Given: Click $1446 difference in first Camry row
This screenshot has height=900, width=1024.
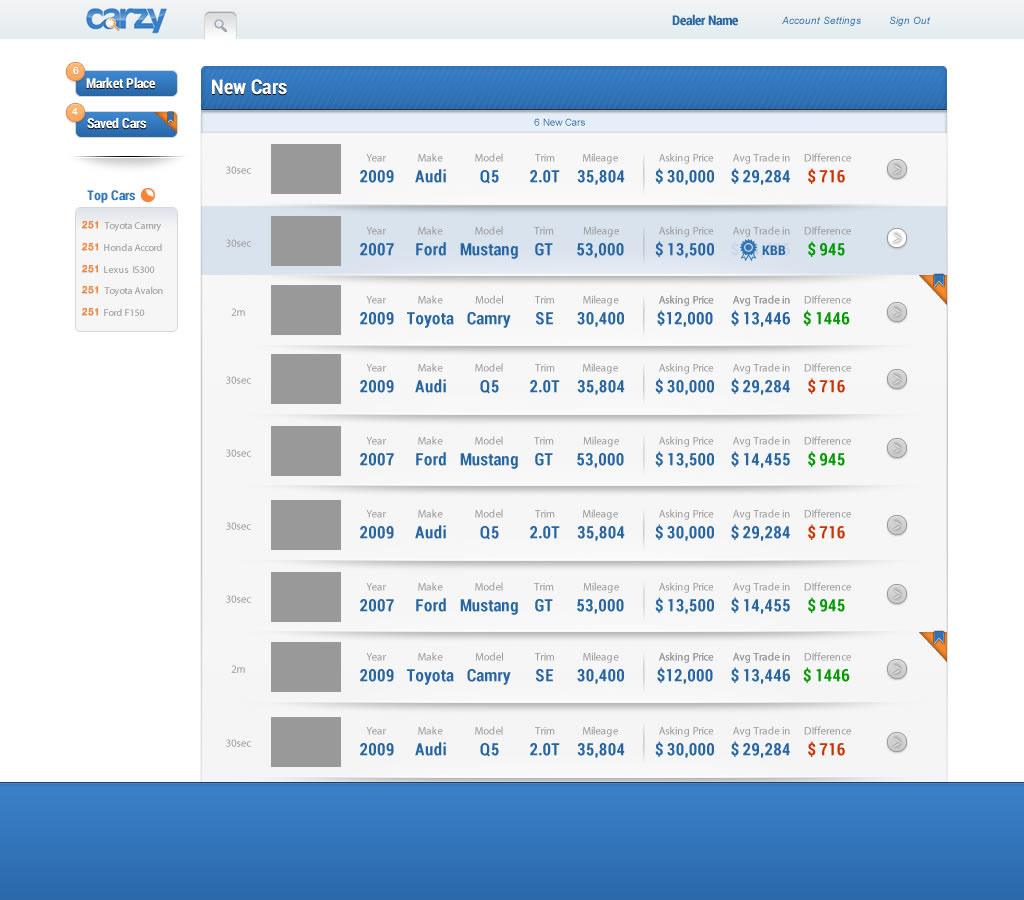Looking at the screenshot, I should click(x=826, y=319).
